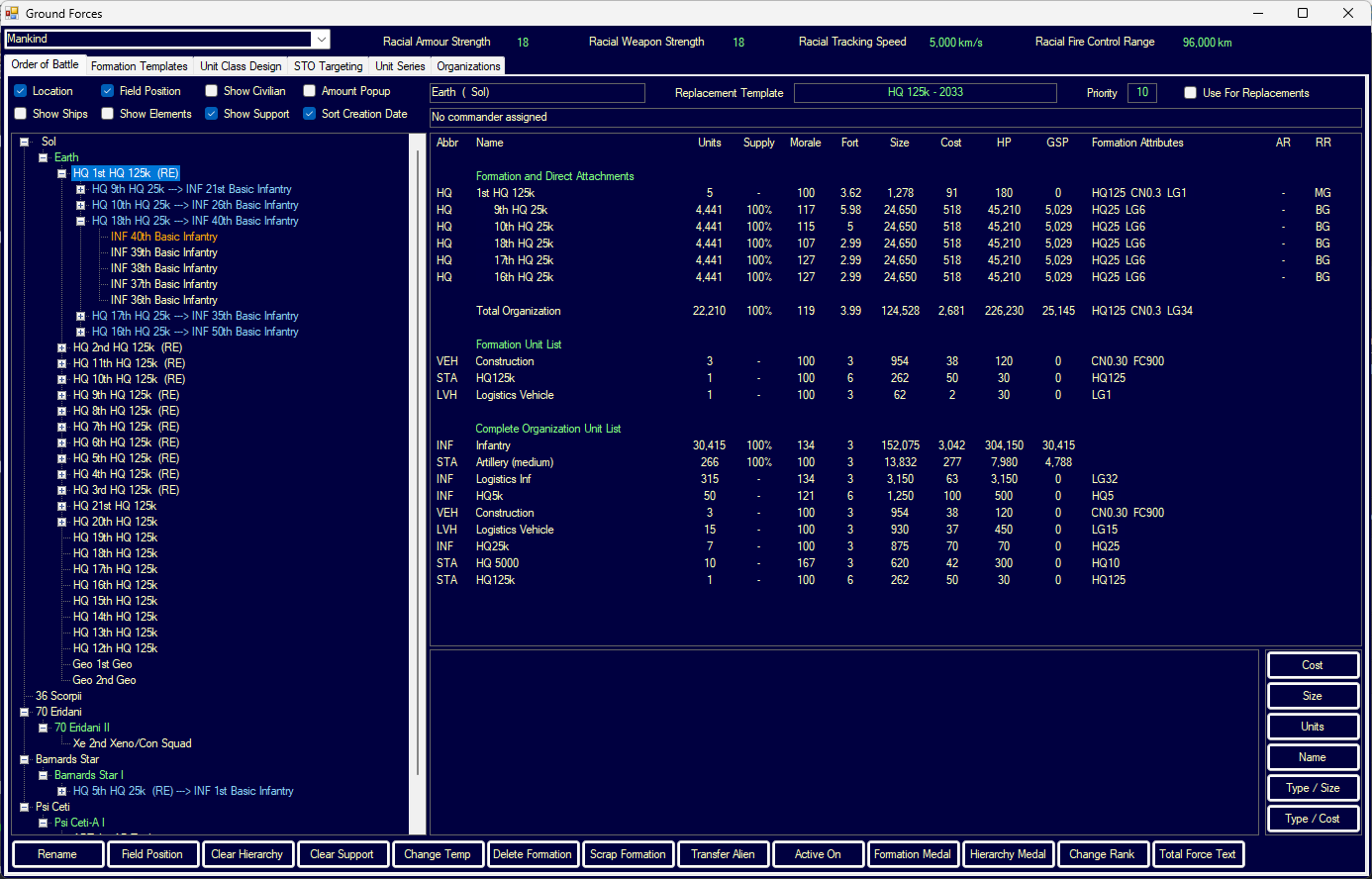This screenshot has width=1372, height=879.
Task: Collapse the Earth node in tree
Action: tap(44, 157)
